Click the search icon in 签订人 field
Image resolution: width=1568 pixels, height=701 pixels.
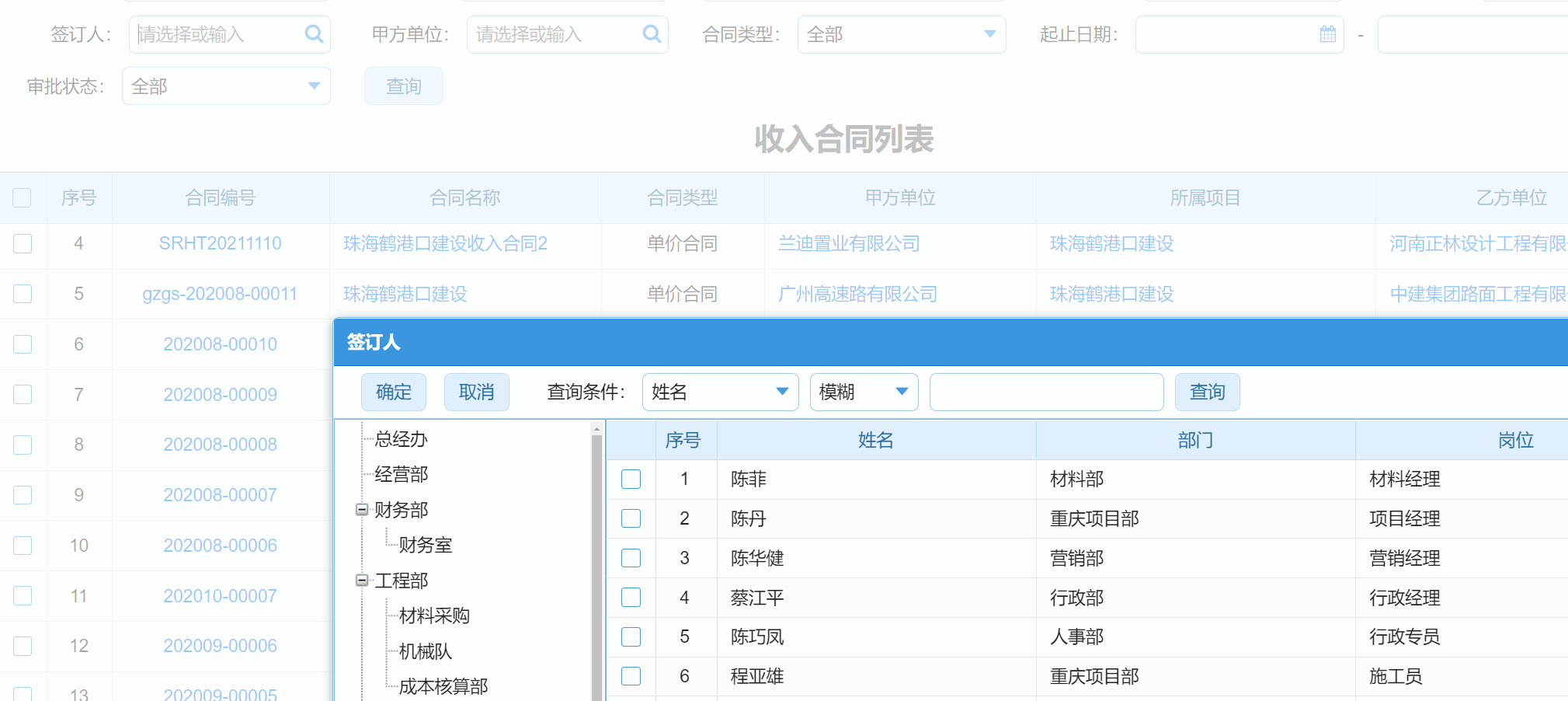314,34
